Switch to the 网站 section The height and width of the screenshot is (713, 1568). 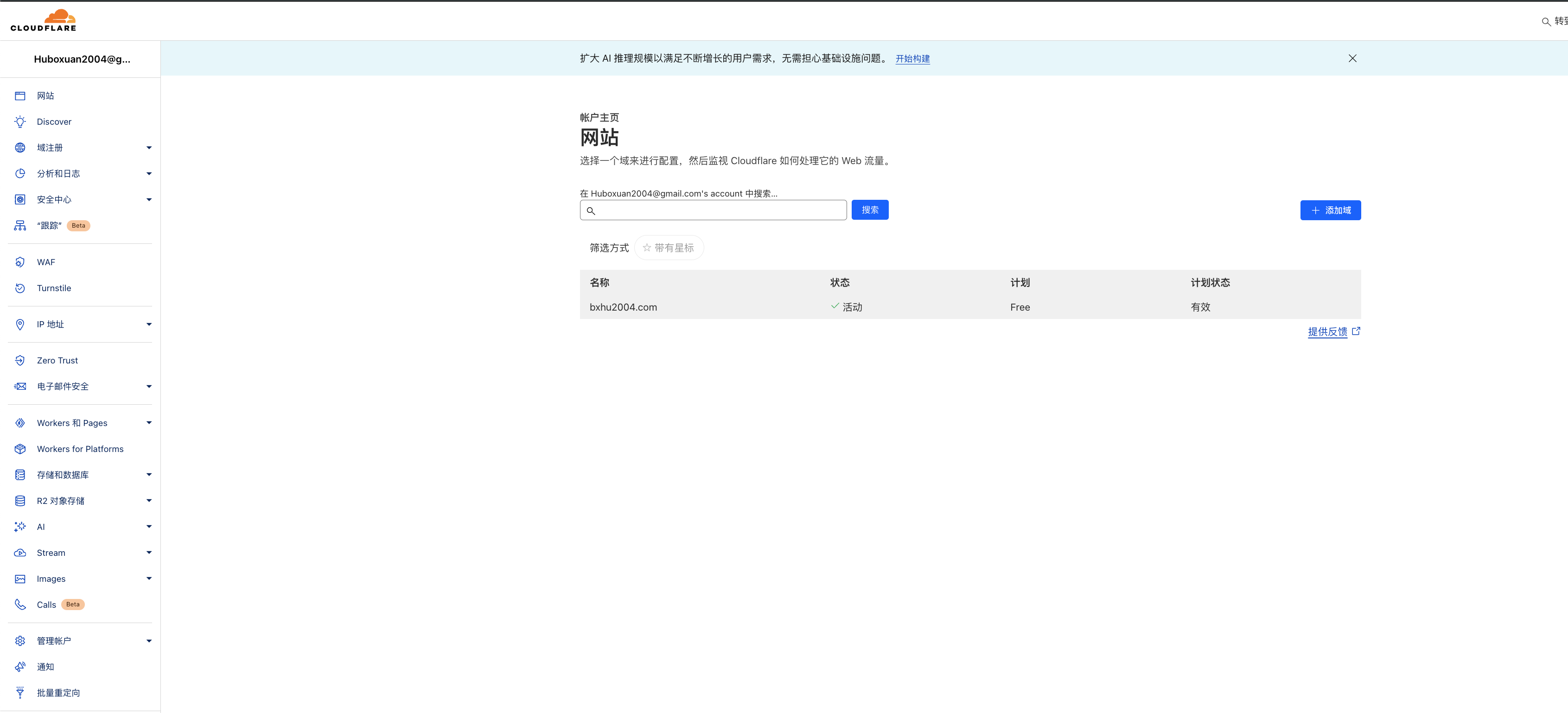coord(45,95)
